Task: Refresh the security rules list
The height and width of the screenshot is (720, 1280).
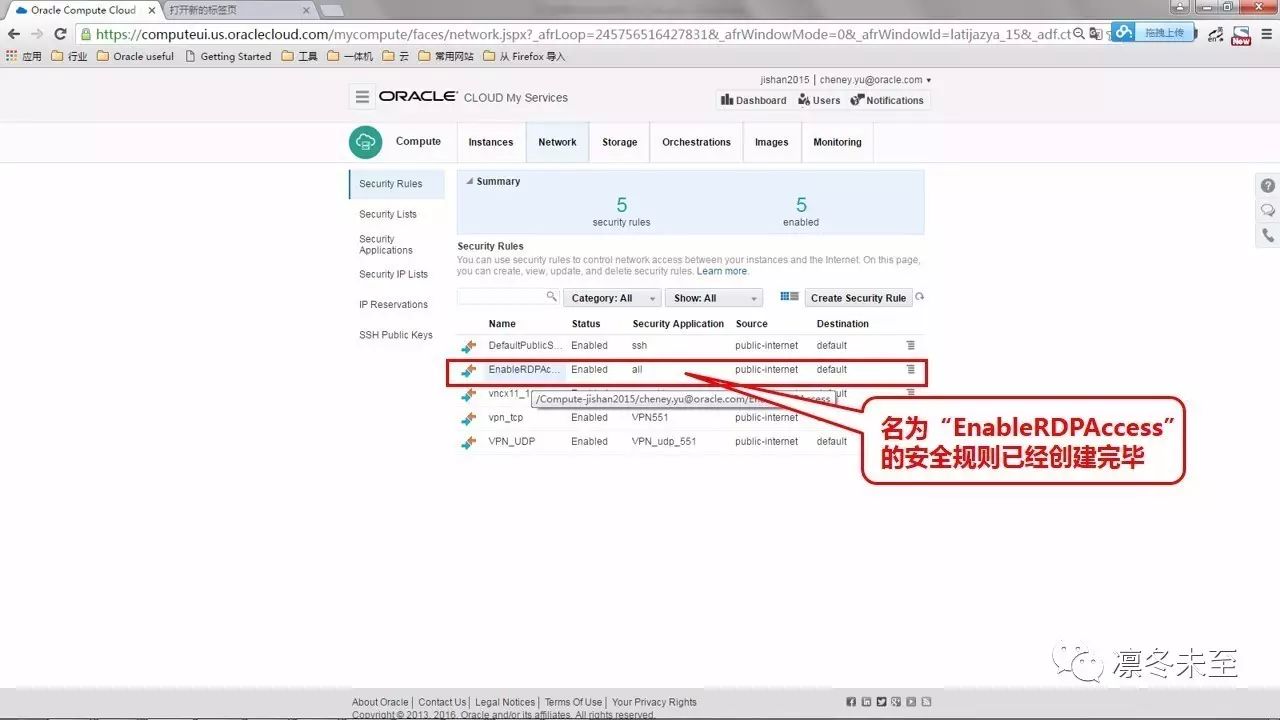Action: pyautogui.click(x=920, y=297)
